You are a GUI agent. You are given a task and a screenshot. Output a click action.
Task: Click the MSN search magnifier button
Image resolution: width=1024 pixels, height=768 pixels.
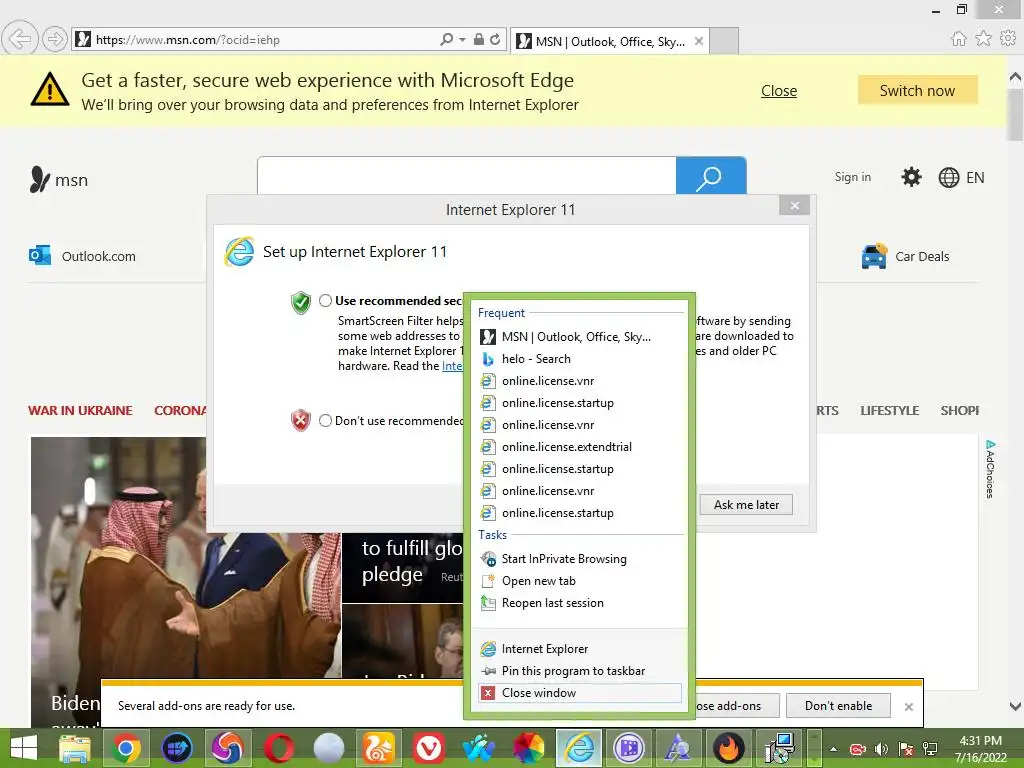pyautogui.click(x=711, y=177)
